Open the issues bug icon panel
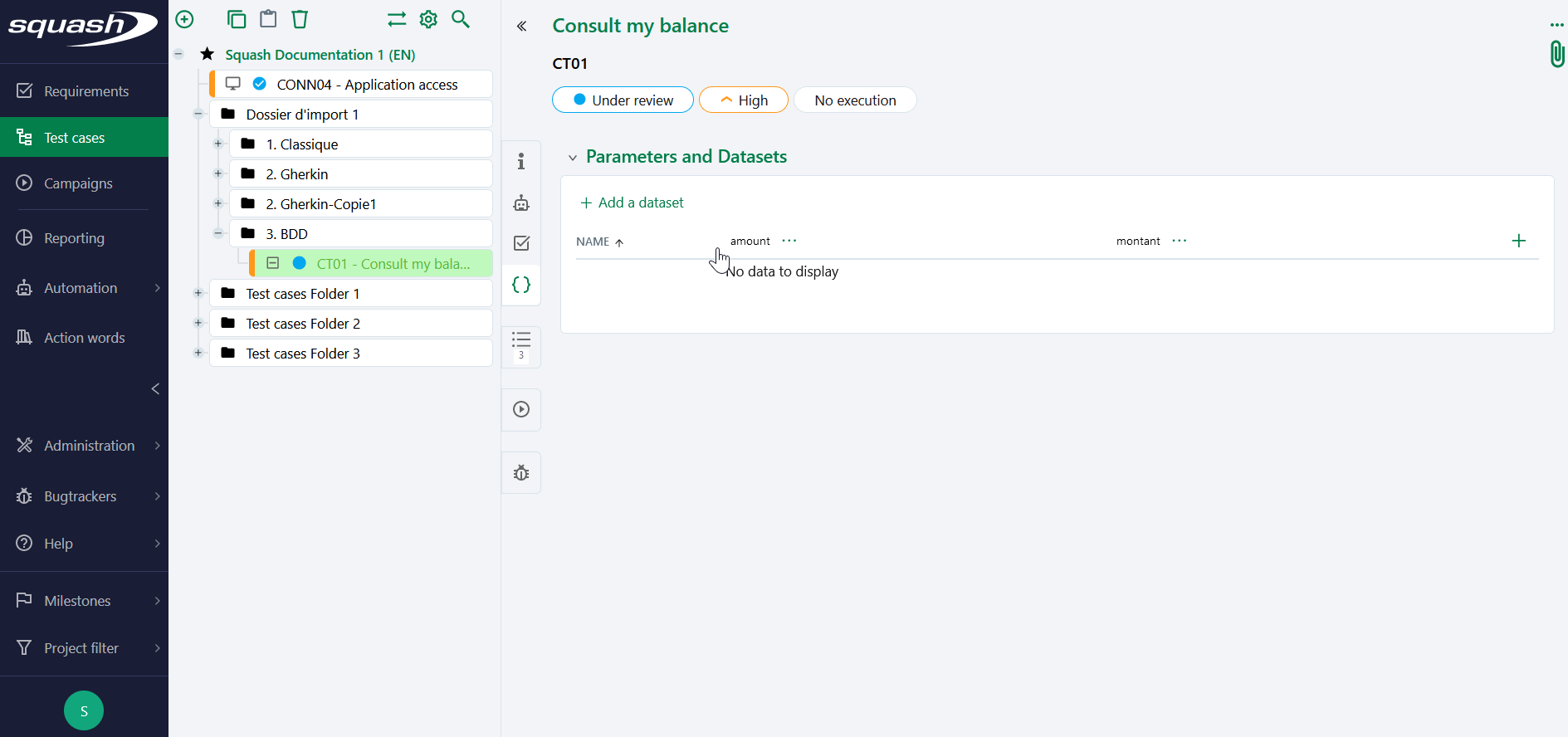Screen dimensions: 1568x737 521,473
